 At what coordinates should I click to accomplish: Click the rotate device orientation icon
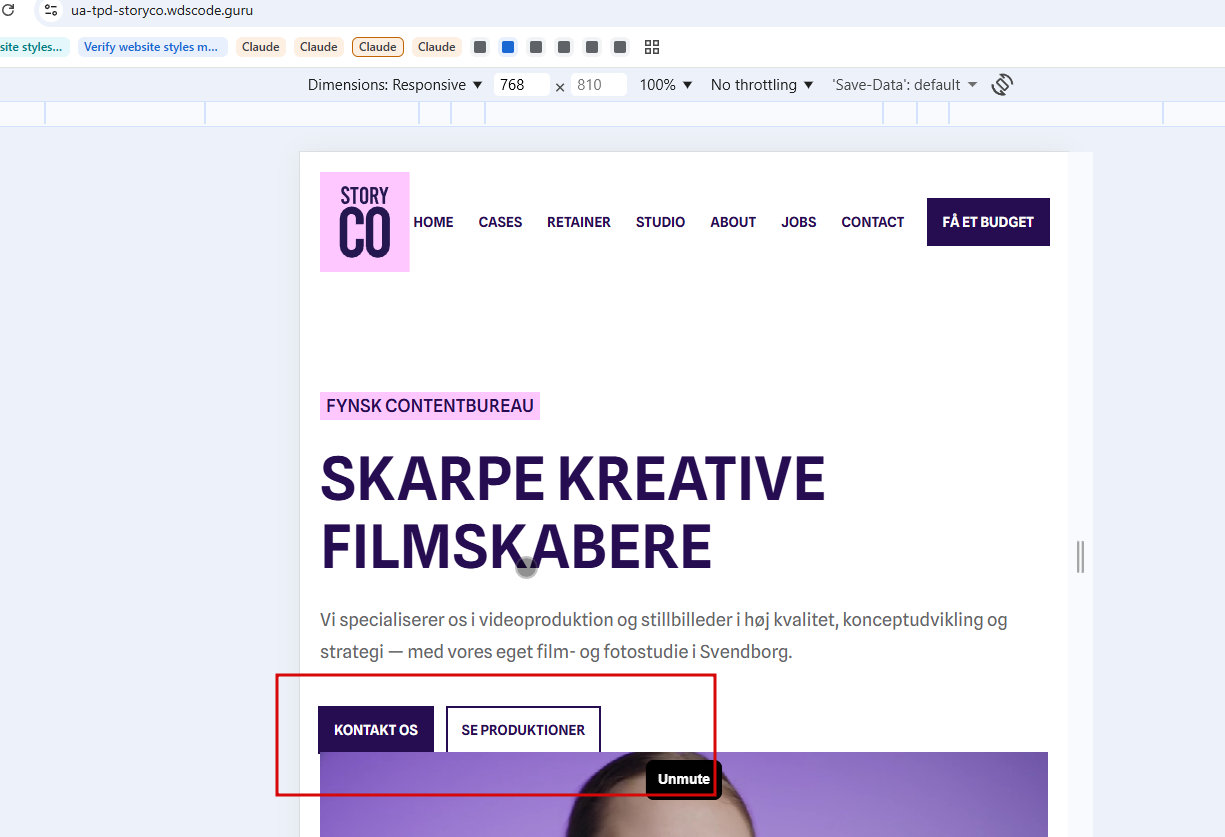tap(1002, 85)
